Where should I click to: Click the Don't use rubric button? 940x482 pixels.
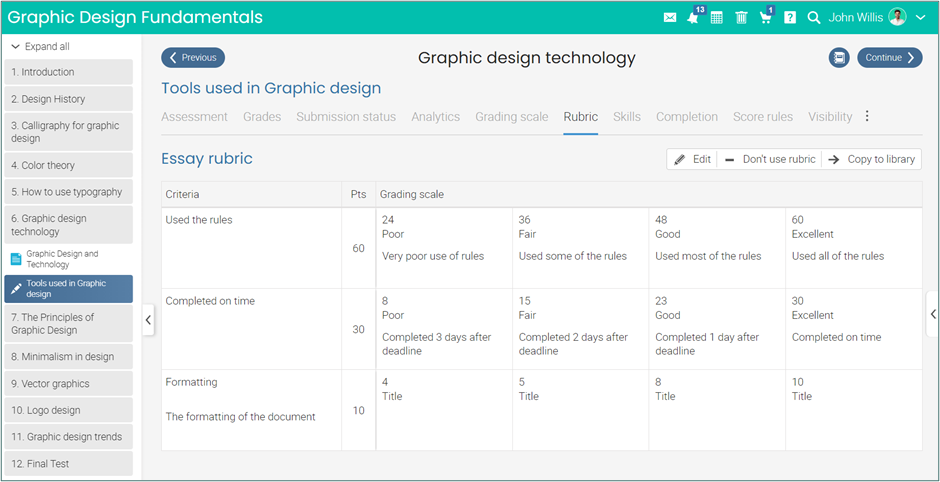769,159
